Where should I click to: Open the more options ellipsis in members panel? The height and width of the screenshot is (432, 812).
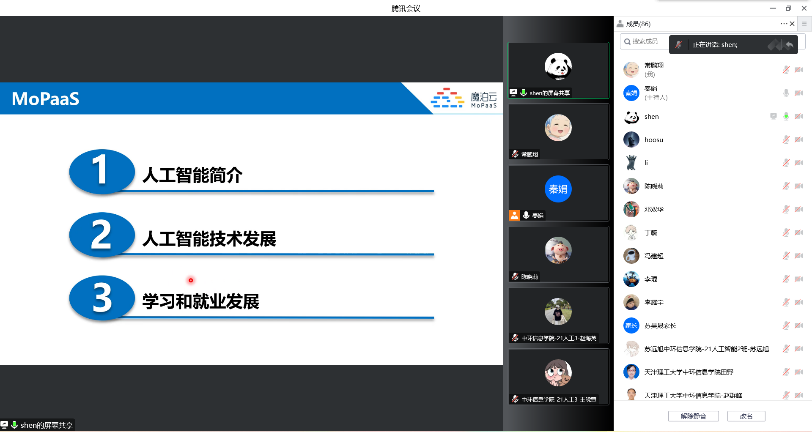tap(785, 22)
